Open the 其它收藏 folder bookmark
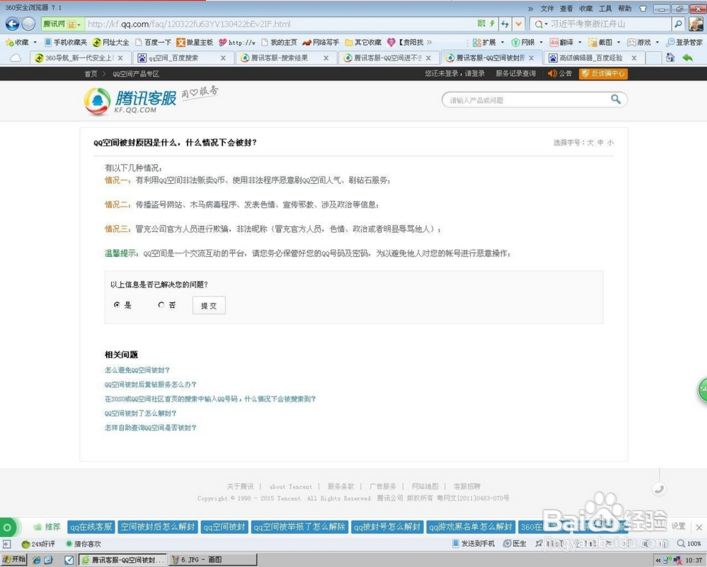Image resolution: width=707 pixels, height=567 pixels. coord(363,42)
